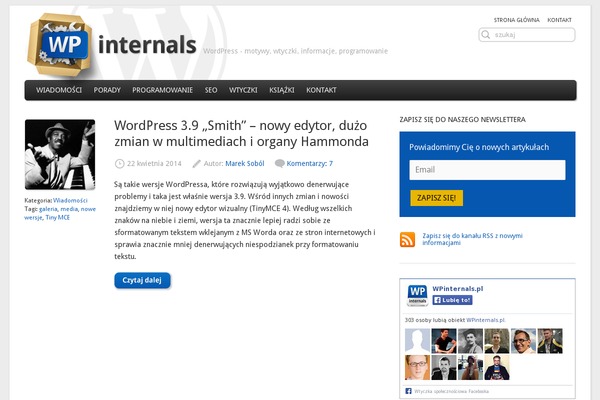Click the Facebook icon in widget footer
This screenshot has height=400, width=600.
tap(408, 391)
